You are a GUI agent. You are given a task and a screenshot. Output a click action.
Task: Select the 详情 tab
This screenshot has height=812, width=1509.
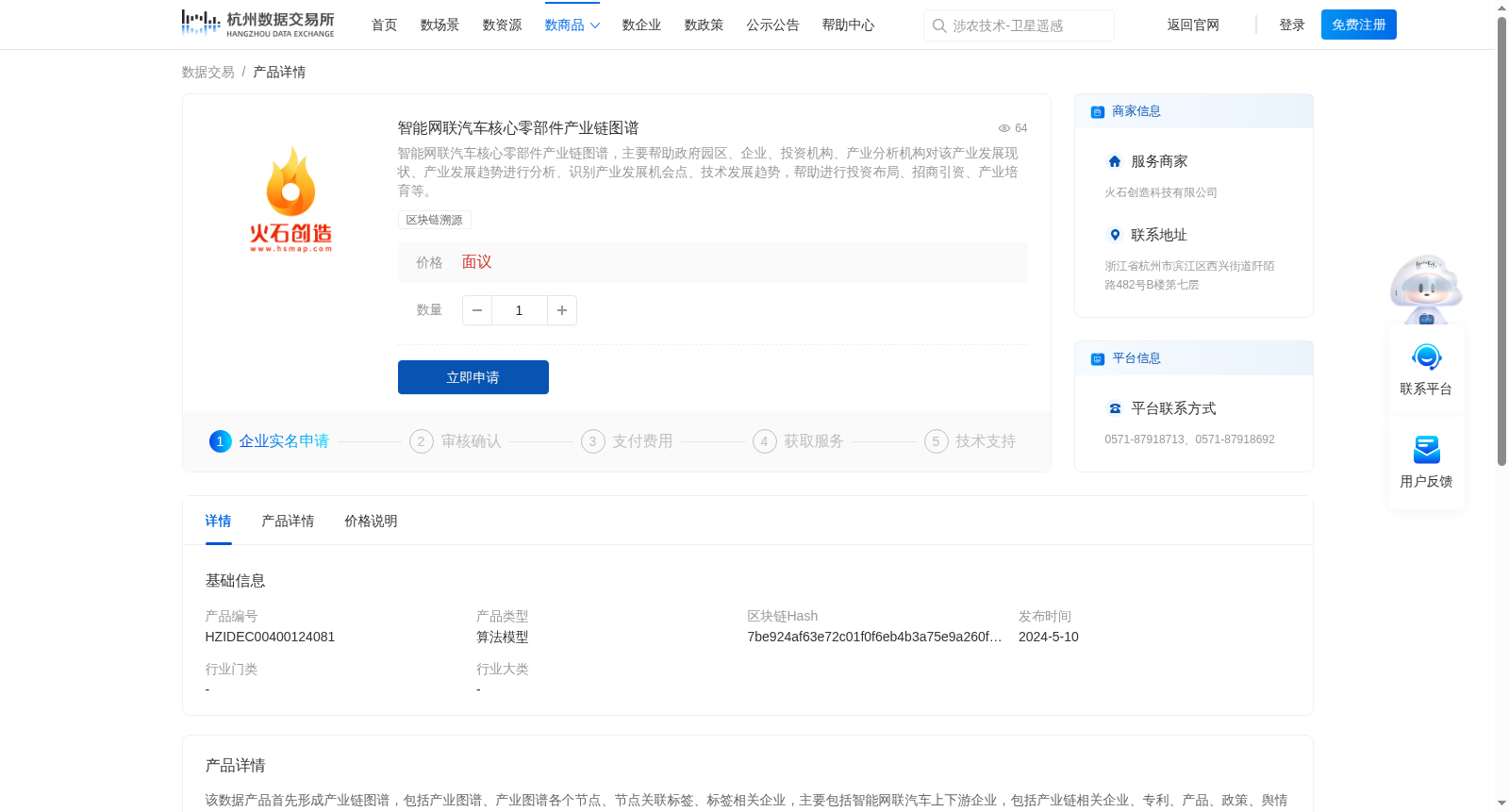pos(219,522)
